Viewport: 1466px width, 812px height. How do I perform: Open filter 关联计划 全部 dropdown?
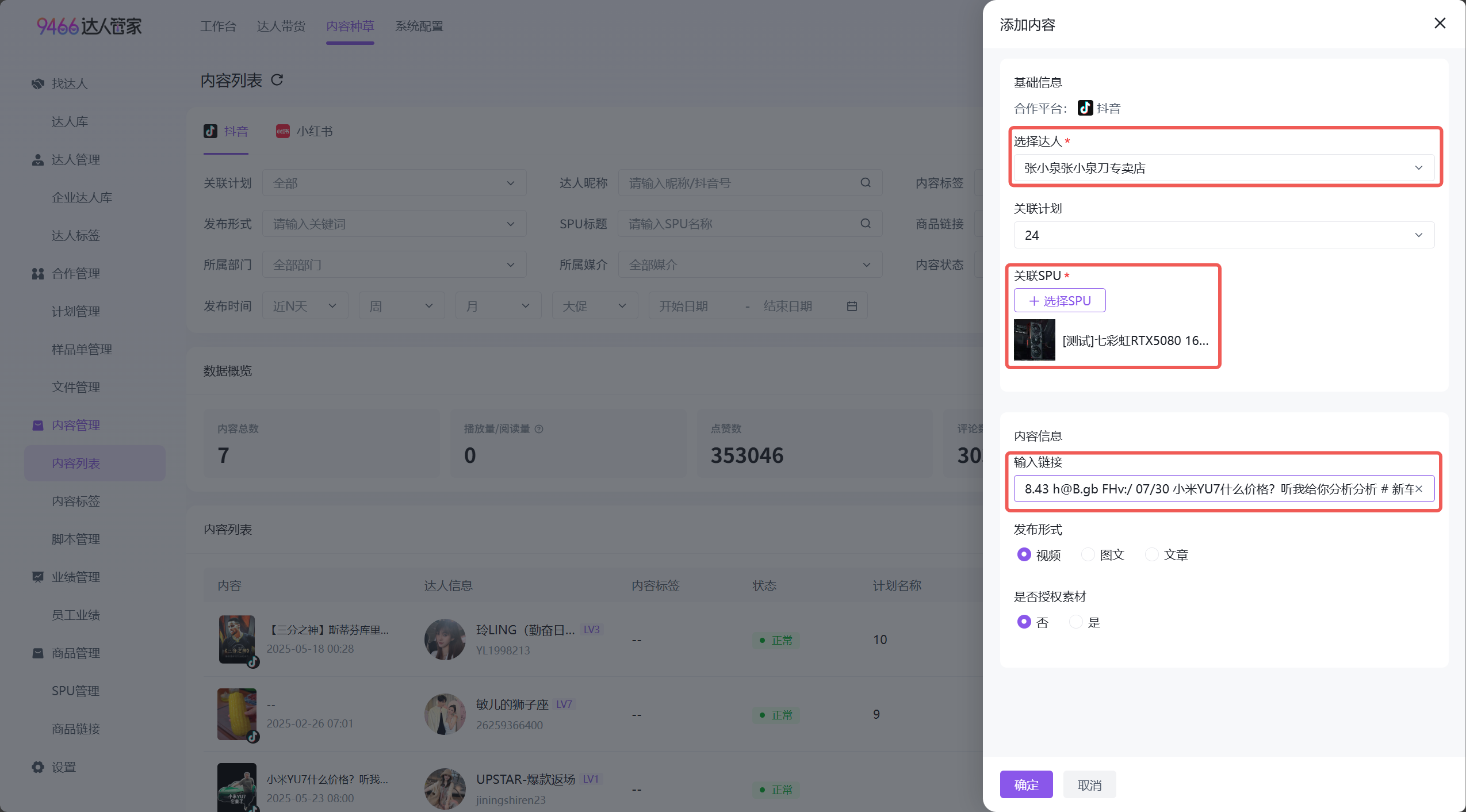(395, 183)
